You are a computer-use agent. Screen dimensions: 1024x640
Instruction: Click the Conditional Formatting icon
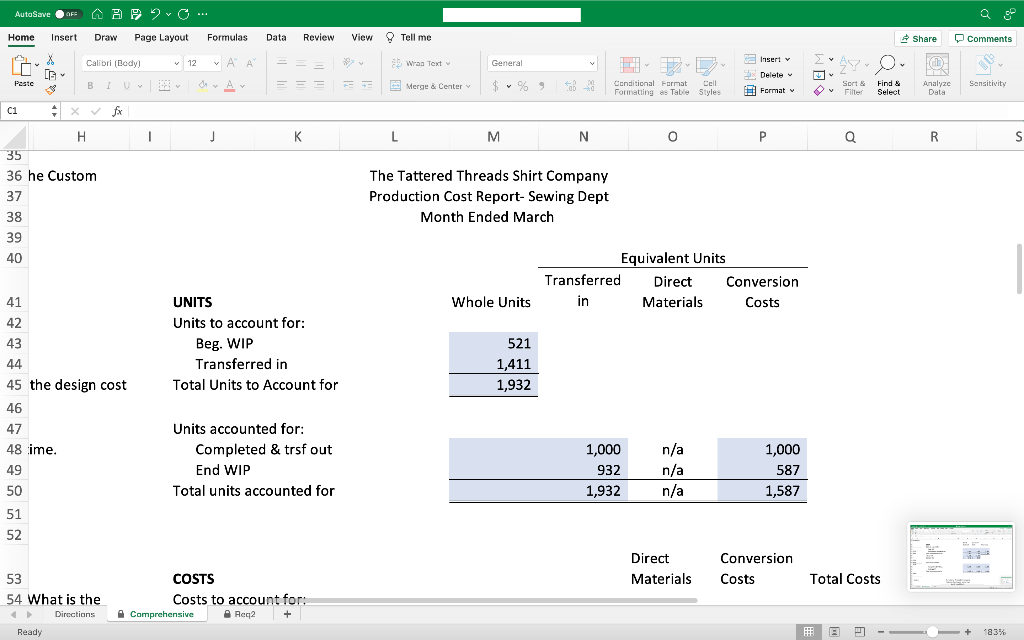(x=632, y=72)
